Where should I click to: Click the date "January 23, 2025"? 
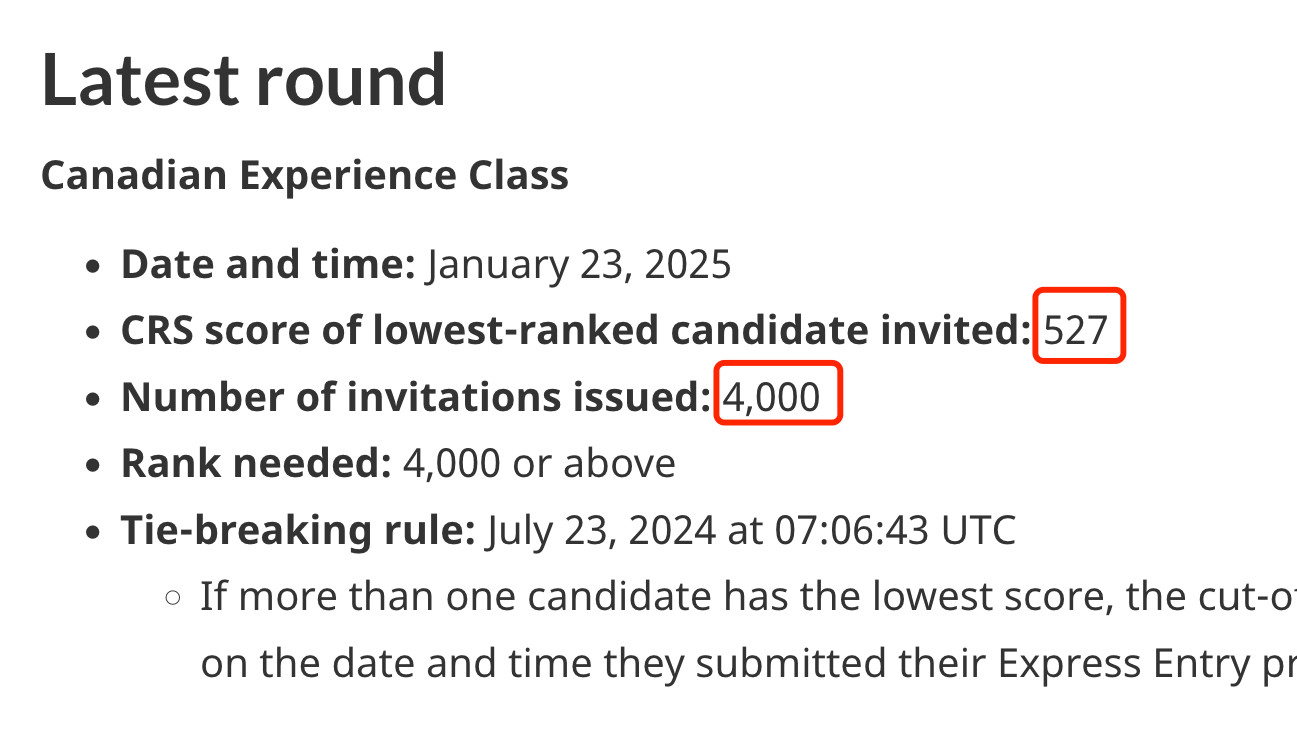pos(578,265)
